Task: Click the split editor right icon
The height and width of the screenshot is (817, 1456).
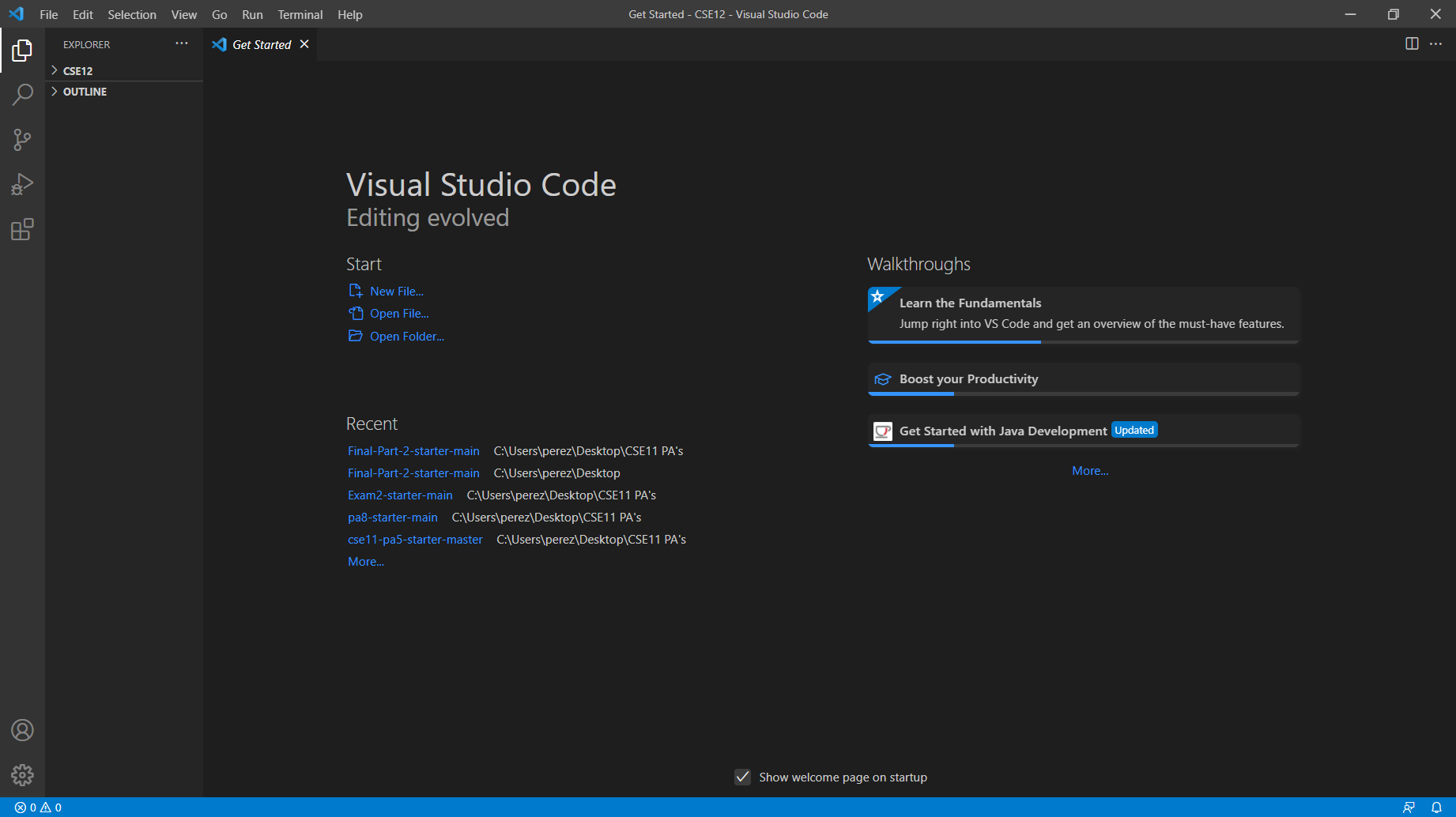Action: (1412, 44)
